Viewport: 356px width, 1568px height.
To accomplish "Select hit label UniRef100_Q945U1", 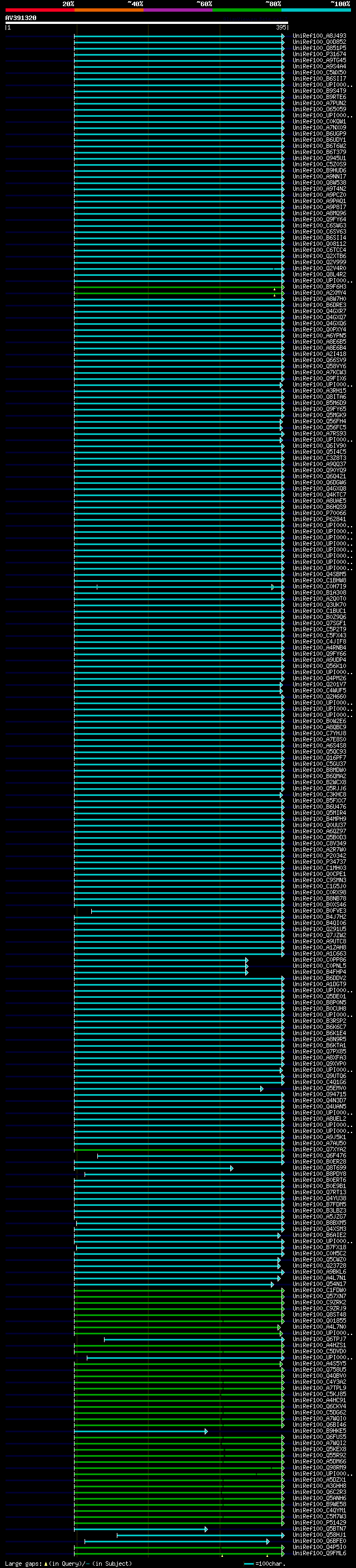I will 319,159.
